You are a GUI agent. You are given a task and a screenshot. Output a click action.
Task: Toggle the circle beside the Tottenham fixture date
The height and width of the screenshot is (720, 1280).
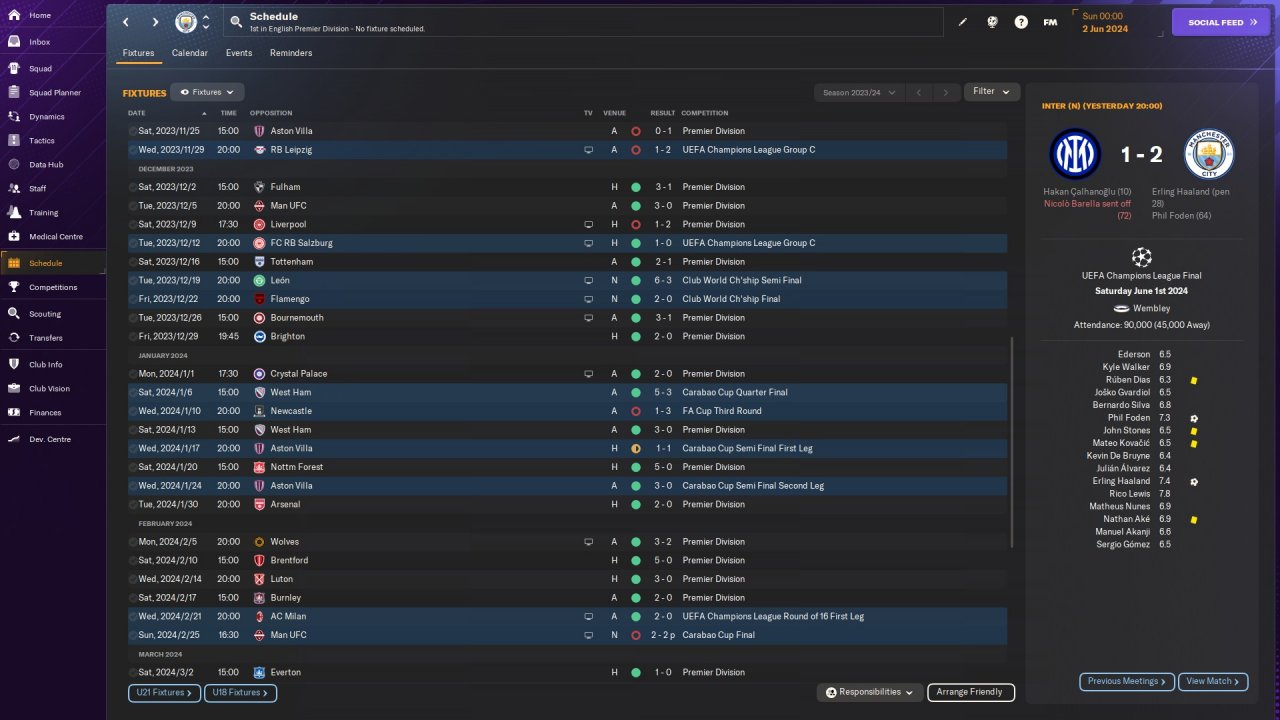133,262
